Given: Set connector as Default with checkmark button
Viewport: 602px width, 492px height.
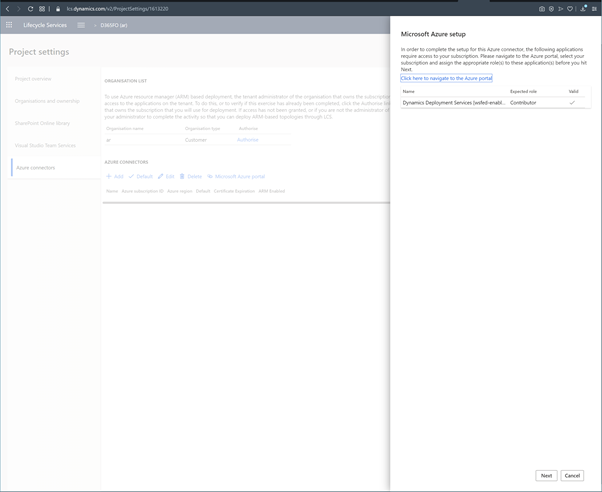Looking at the screenshot, I should 140,176.
